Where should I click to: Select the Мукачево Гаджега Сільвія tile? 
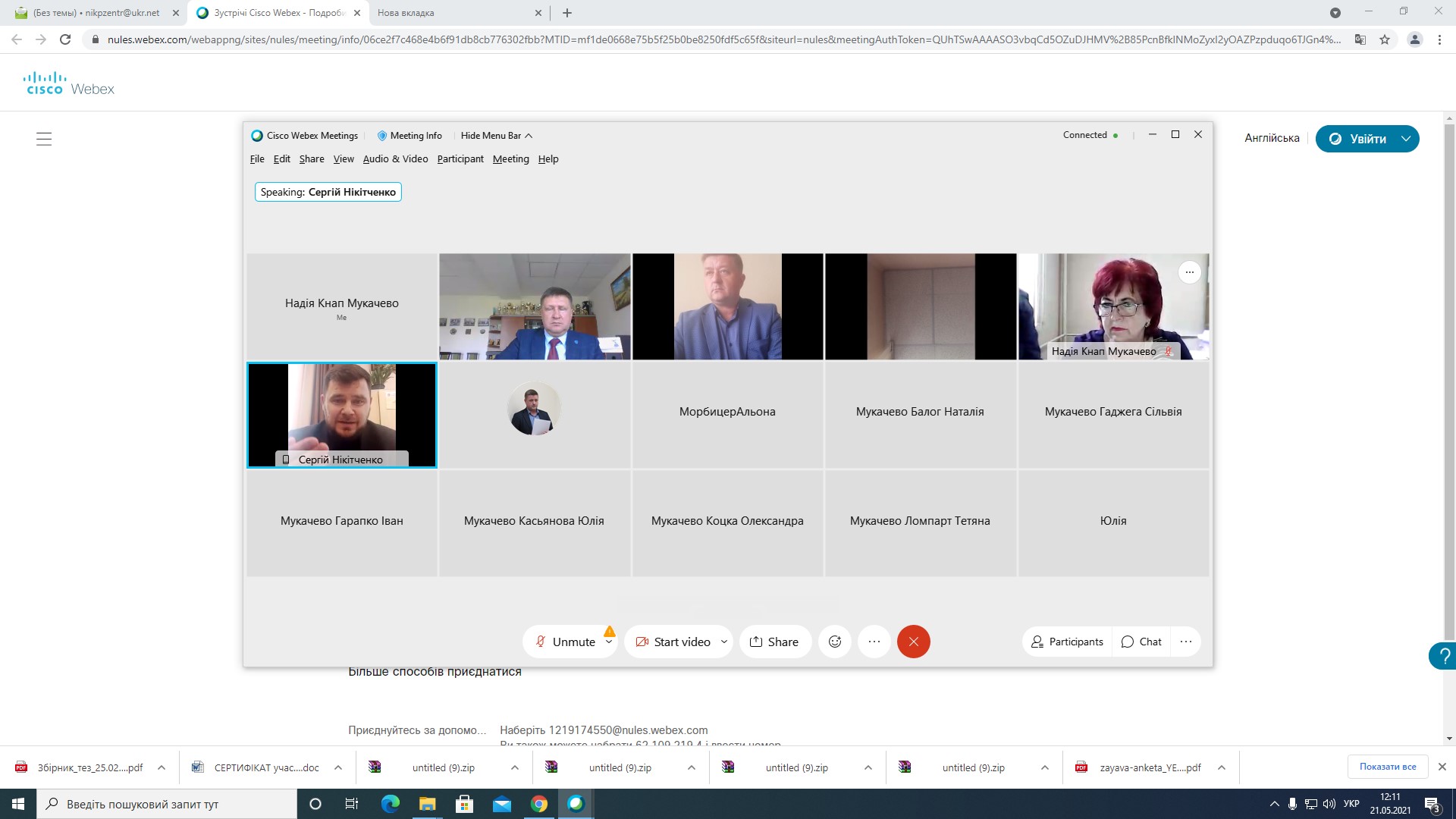coord(1113,415)
